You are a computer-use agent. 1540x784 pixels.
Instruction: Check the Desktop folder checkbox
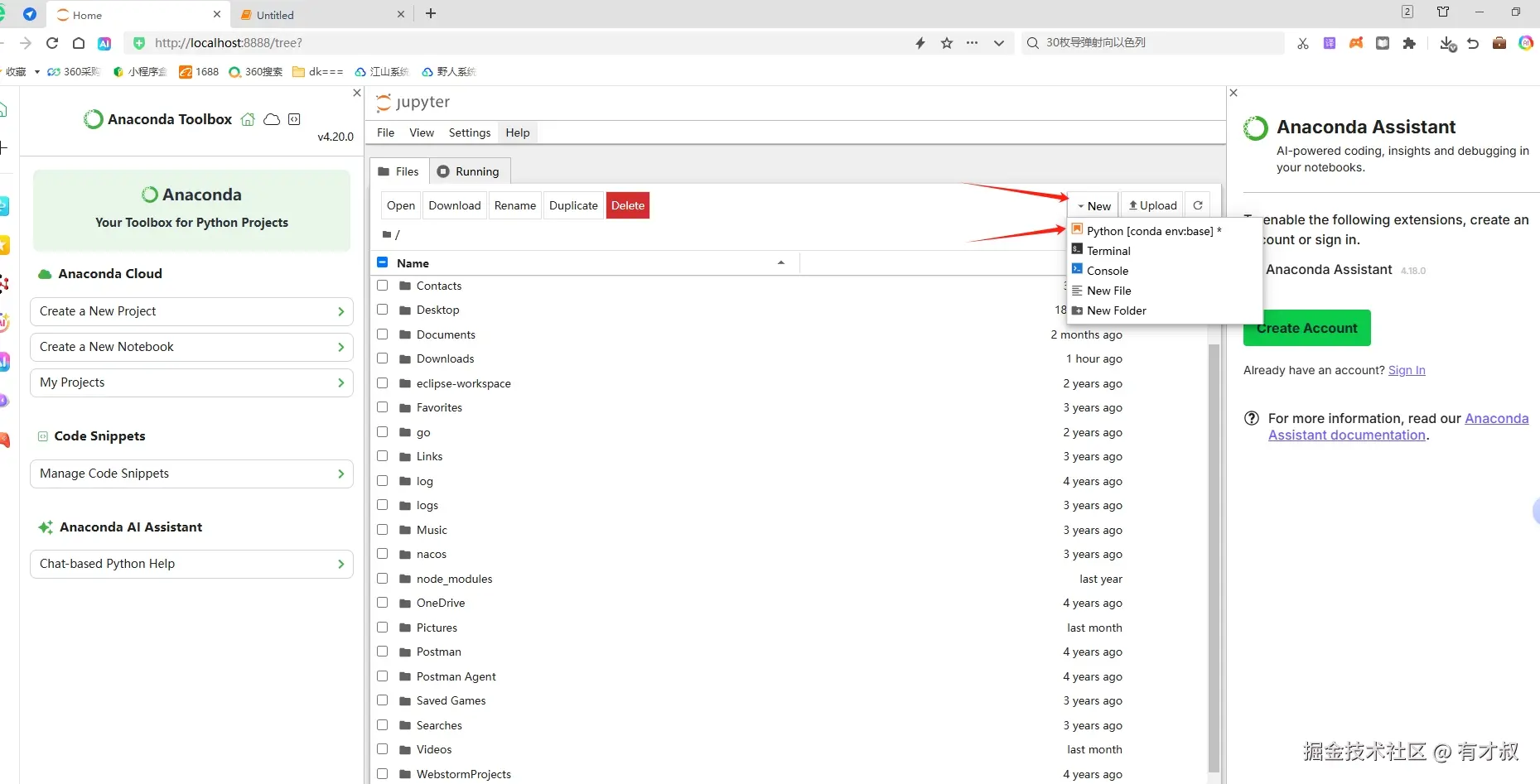[x=383, y=310]
